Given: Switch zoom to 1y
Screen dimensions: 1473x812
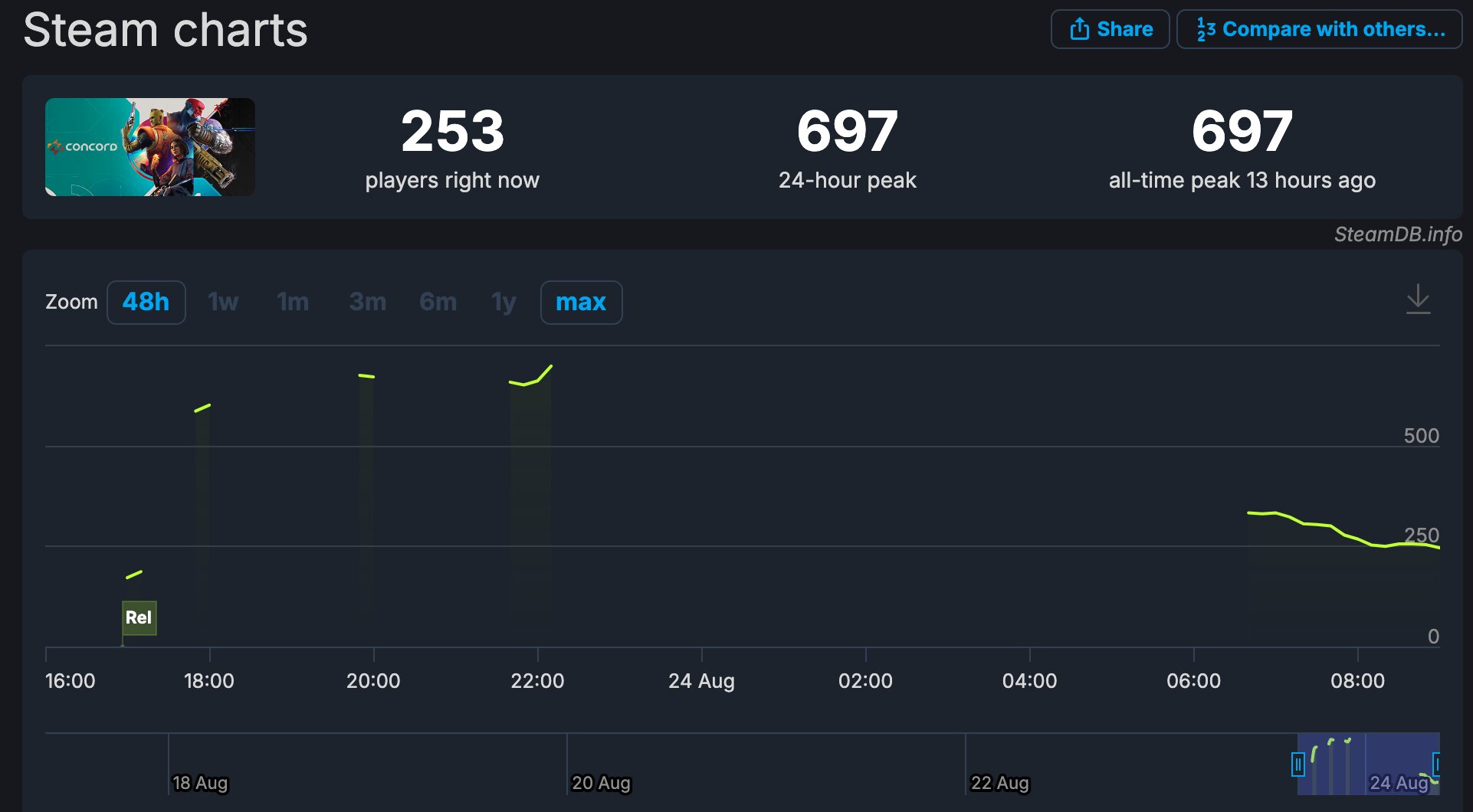Looking at the screenshot, I should pyautogui.click(x=504, y=302).
